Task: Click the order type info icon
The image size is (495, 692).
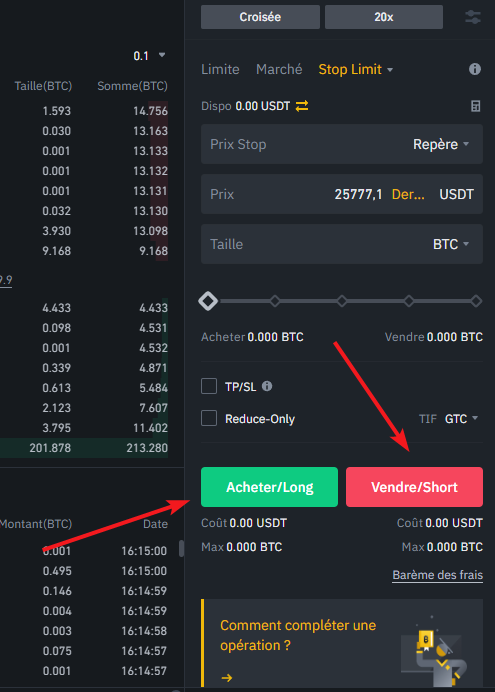Action: click(x=475, y=69)
